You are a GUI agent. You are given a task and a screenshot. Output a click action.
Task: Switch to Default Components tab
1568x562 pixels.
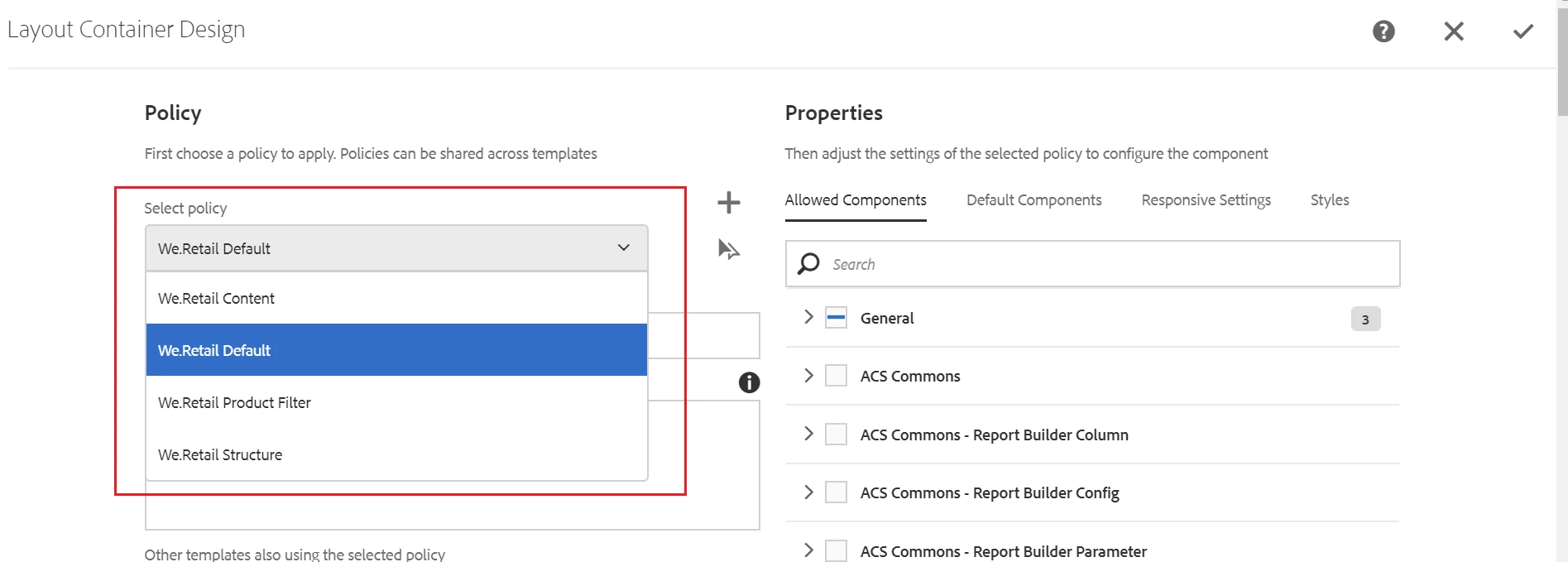pyautogui.click(x=1034, y=200)
